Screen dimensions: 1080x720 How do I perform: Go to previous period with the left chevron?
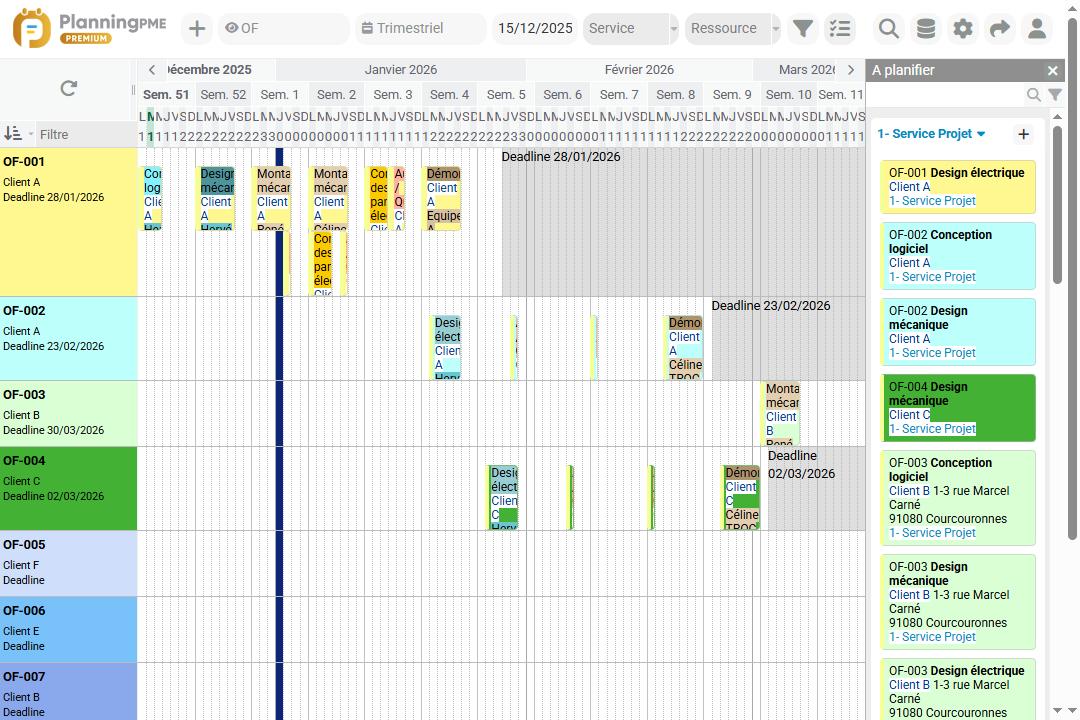tap(151, 70)
